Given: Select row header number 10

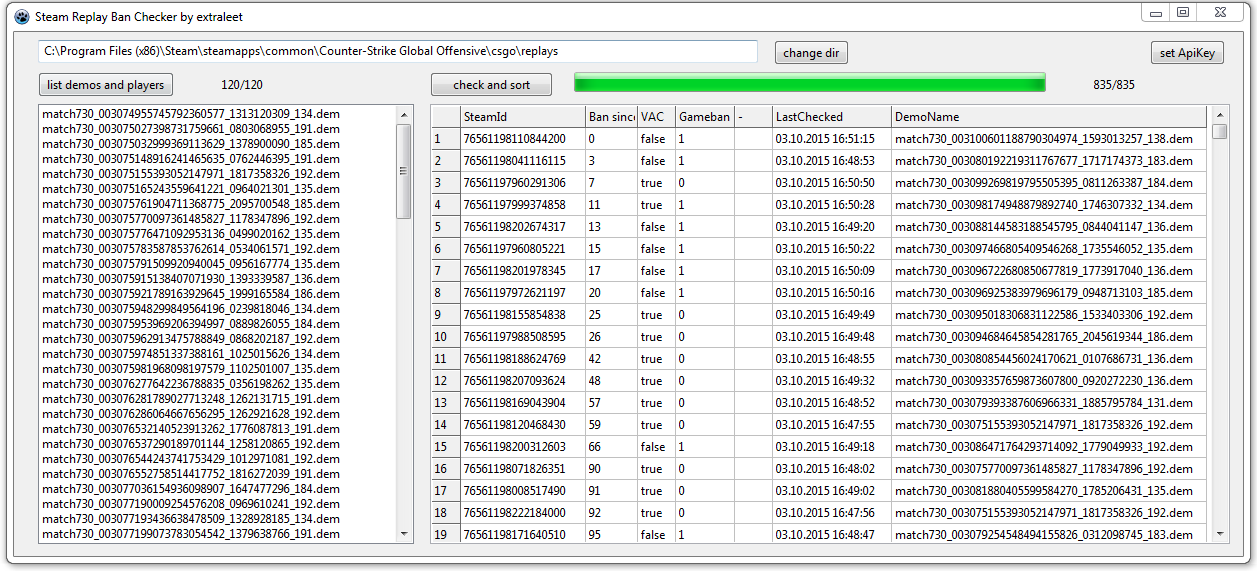Looking at the screenshot, I should click(445, 337).
